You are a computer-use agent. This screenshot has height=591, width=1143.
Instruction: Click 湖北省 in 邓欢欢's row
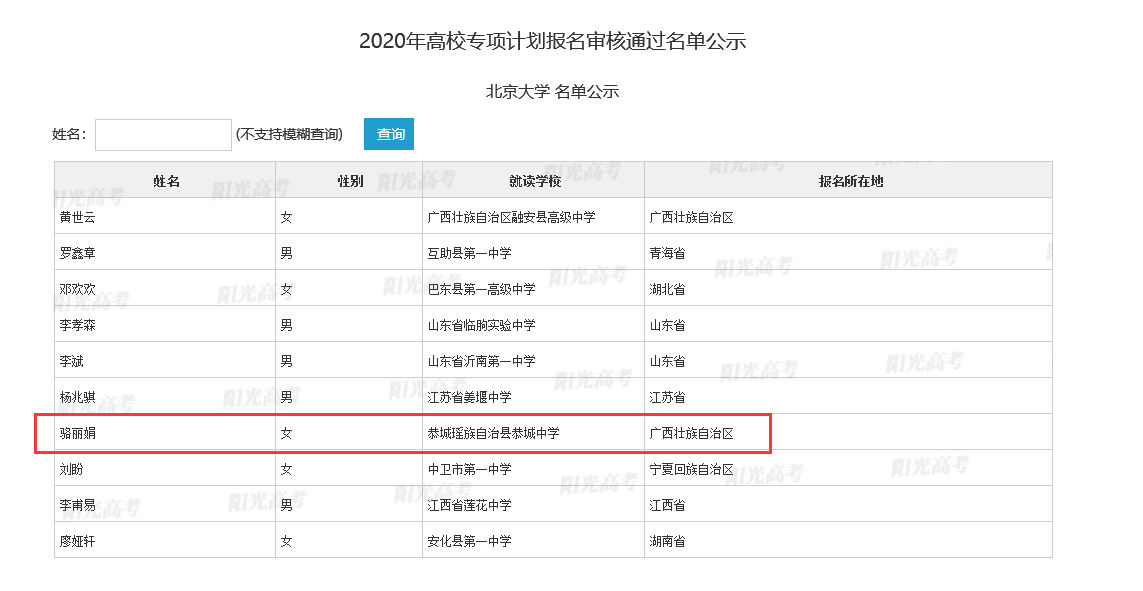pyautogui.click(x=667, y=289)
